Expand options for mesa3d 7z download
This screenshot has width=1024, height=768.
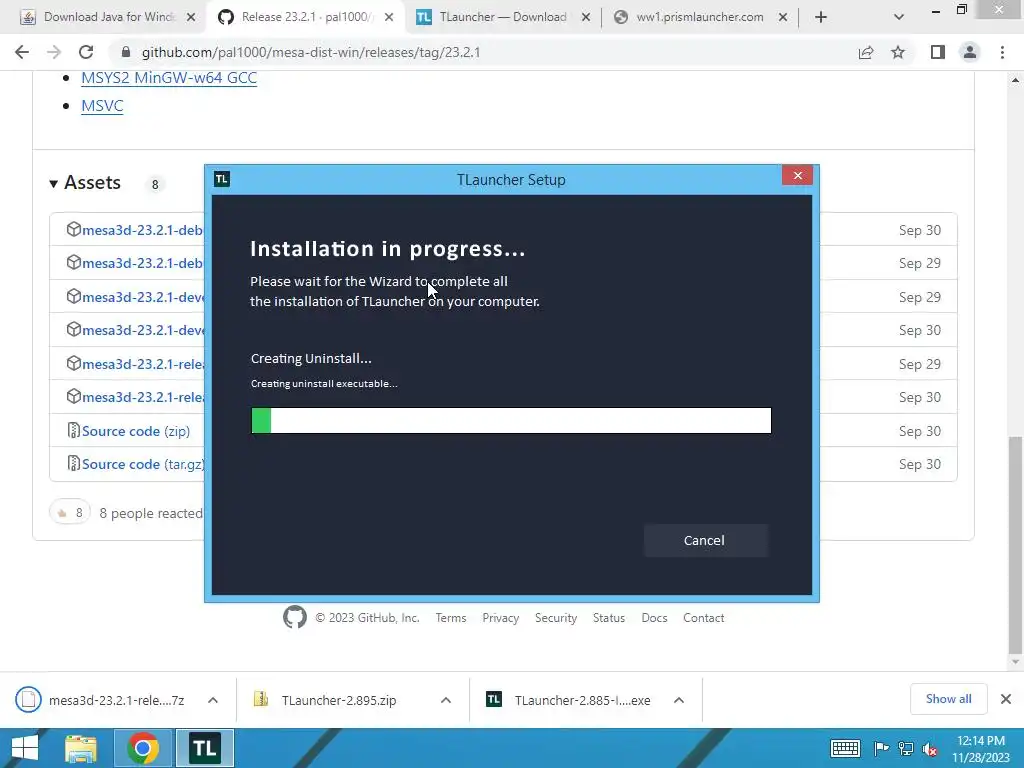(x=213, y=700)
